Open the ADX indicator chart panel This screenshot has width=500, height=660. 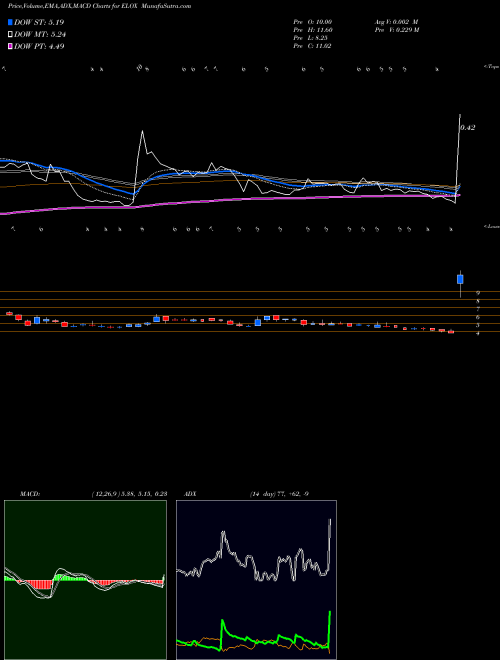tap(256, 580)
